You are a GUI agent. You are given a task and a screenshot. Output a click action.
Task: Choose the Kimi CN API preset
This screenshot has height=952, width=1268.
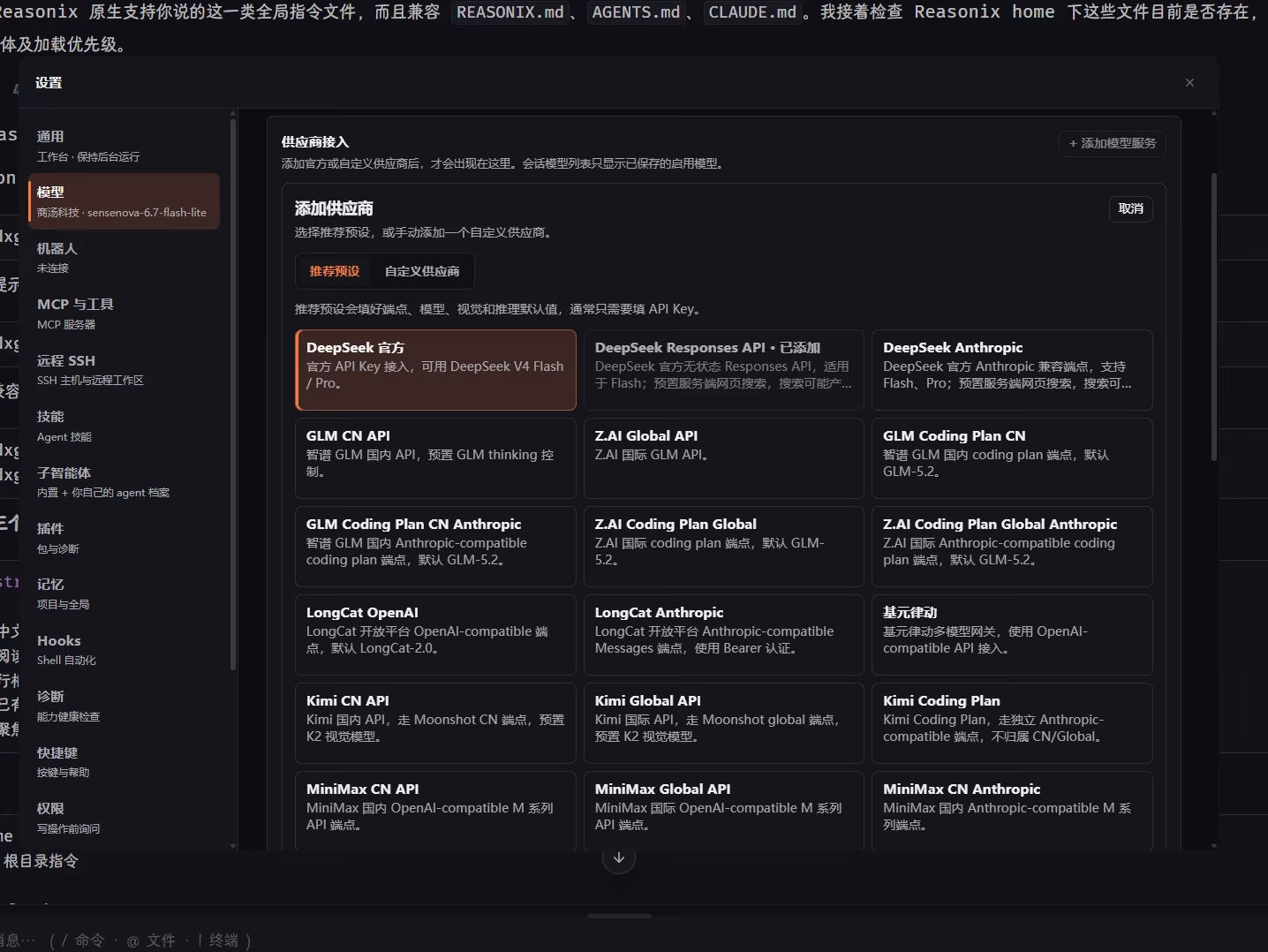pyautogui.click(x=435, y=723)
